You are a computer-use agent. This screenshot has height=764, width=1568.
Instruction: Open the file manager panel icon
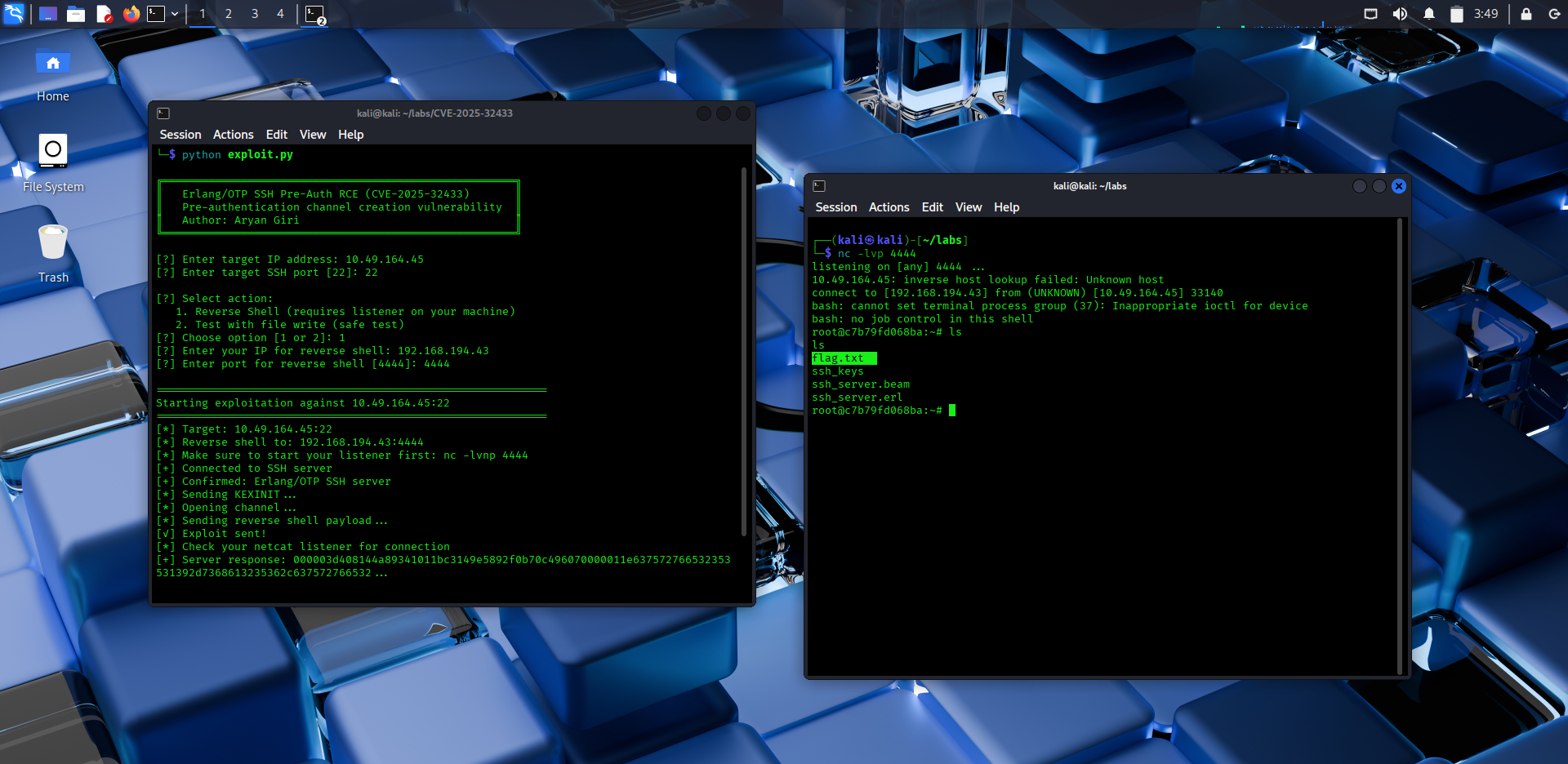(x=76, y=14)
